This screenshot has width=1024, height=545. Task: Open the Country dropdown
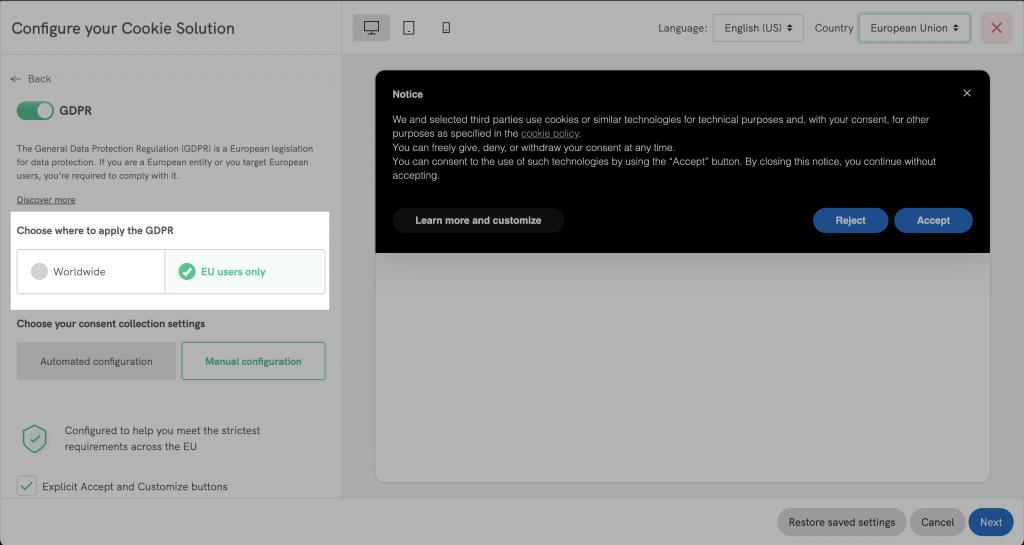tap(914, 28)
